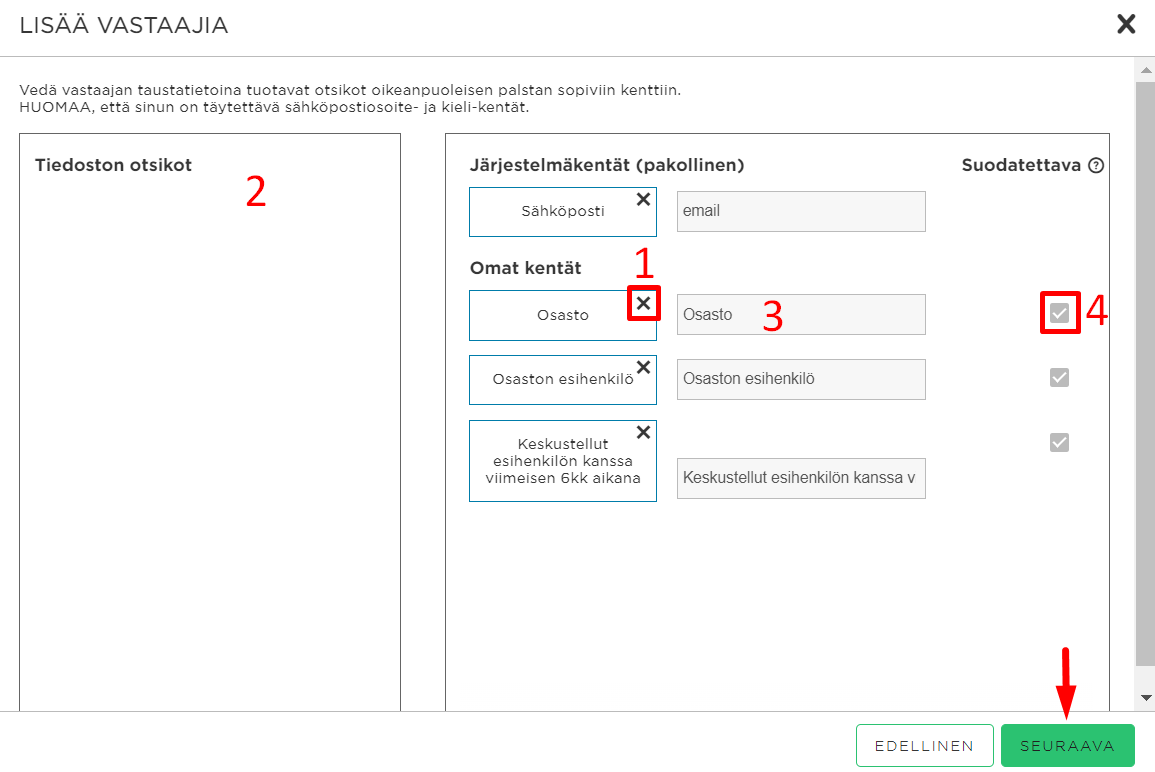The height and width of the screenshot is (772, 1155).
Task: Click the scrollbar down arrow
Action: 1145,697
